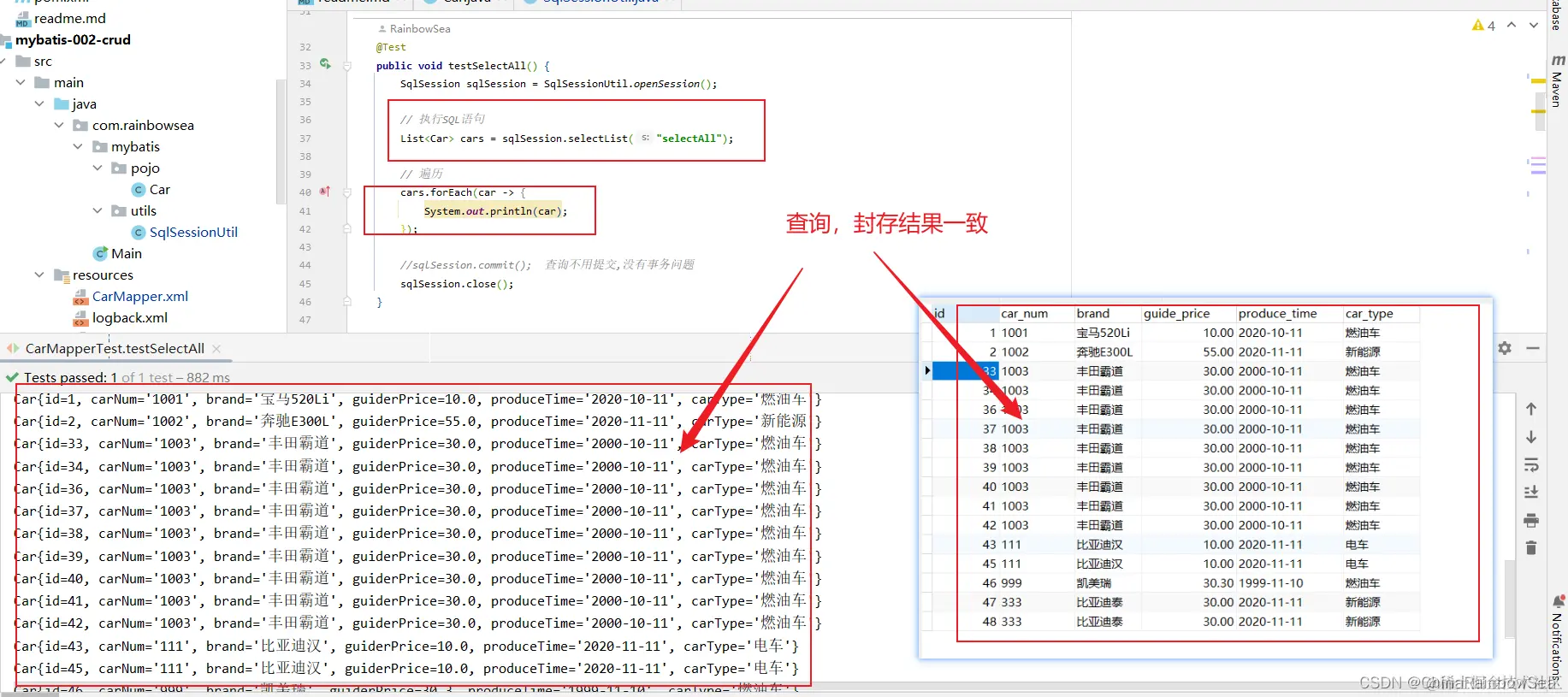Close the CarMapperTest.testSelectAll run tab
Image resolution: width=1568 pixels, height=697 pixels.
216,348
